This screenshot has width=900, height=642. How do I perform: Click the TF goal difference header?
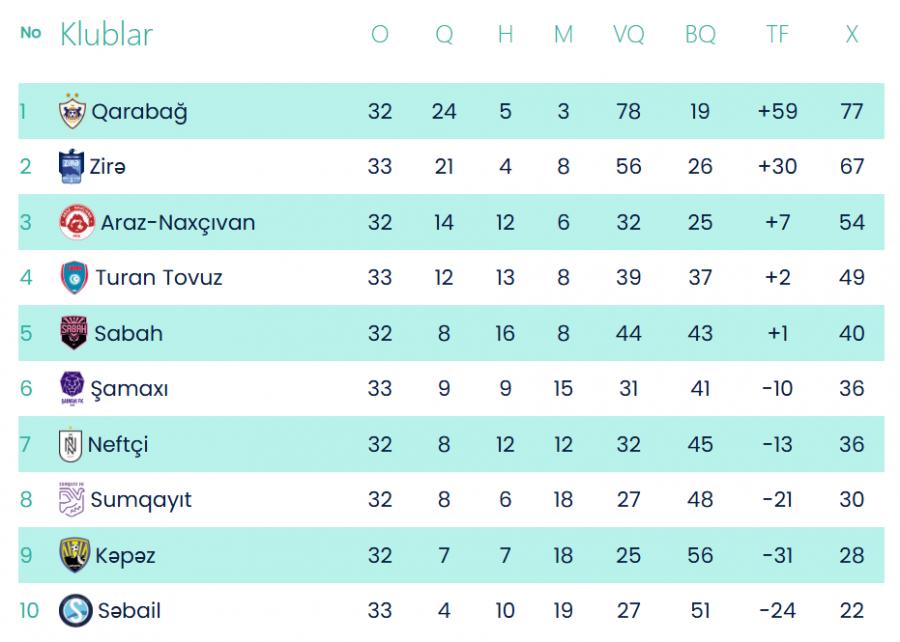coord(778,34)
